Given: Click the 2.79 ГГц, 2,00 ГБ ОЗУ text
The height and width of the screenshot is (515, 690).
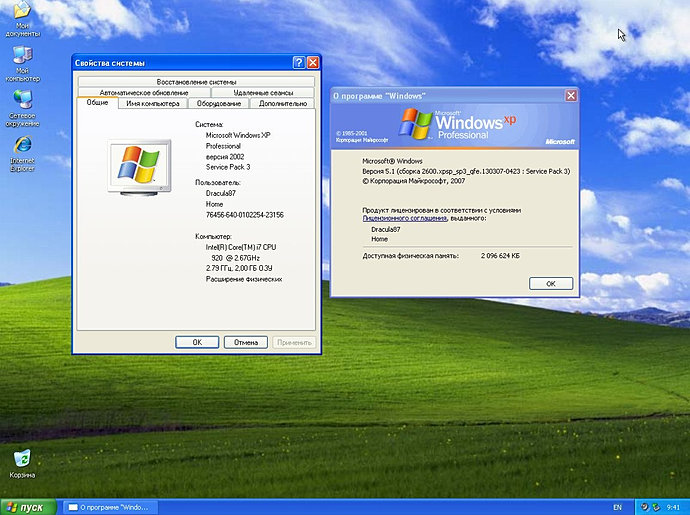Looking at the screenshot, I should [x=239, y=269].
